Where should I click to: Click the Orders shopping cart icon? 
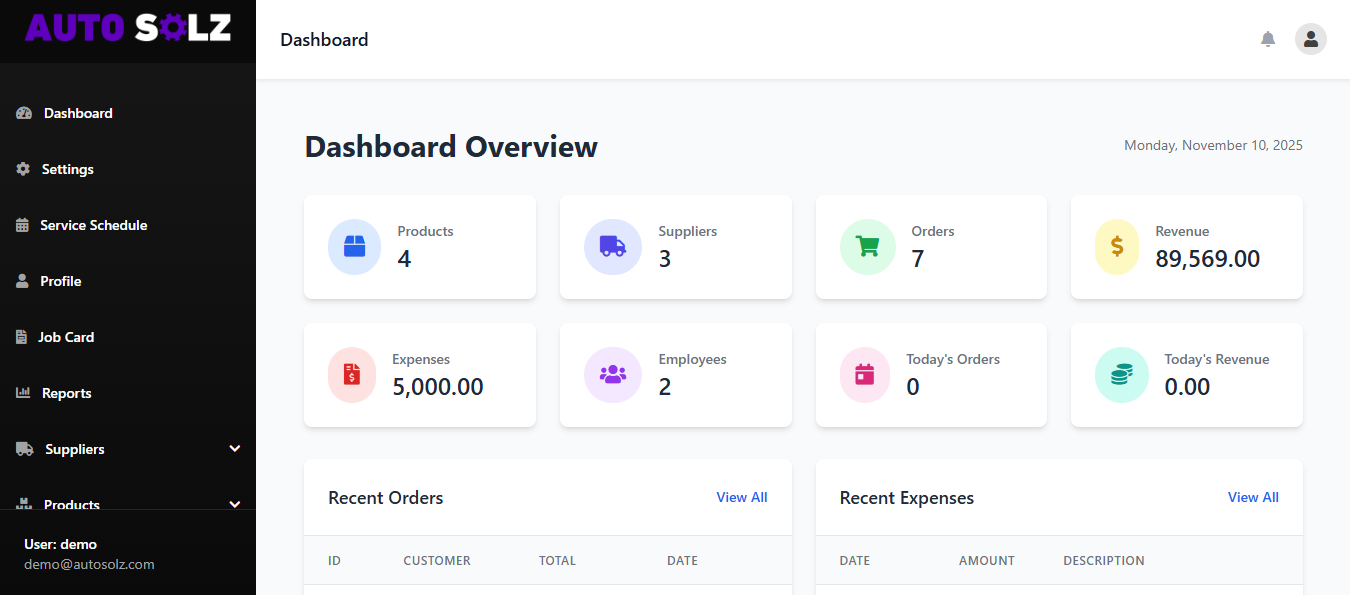click(x=865, y=246)
